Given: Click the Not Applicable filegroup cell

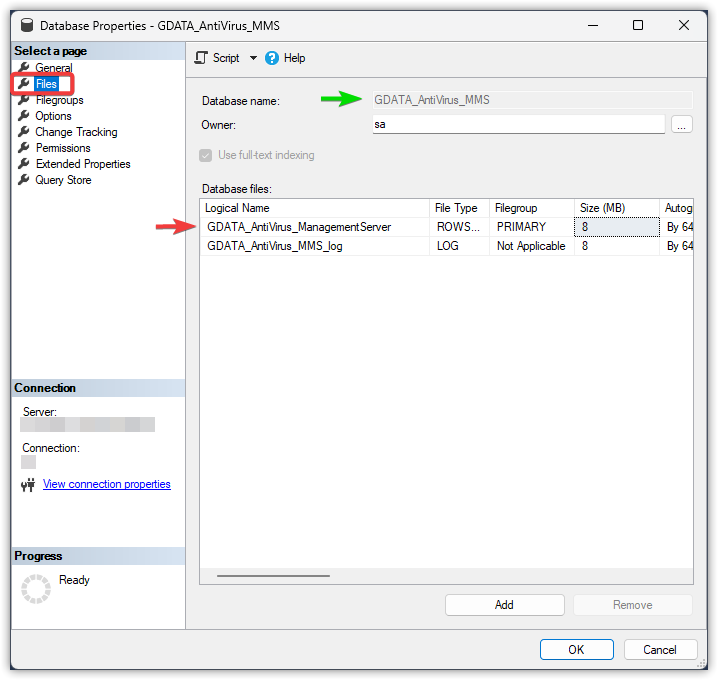Looking at the screenshot, I should pos(532,246).
